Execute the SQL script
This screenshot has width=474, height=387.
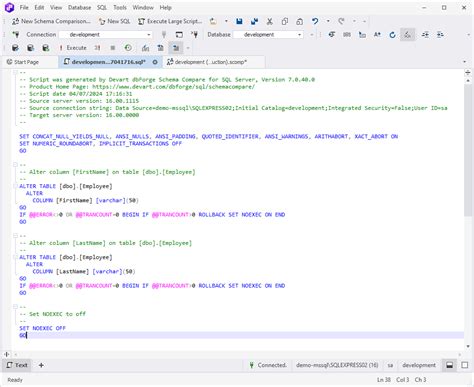pos(73,48)
